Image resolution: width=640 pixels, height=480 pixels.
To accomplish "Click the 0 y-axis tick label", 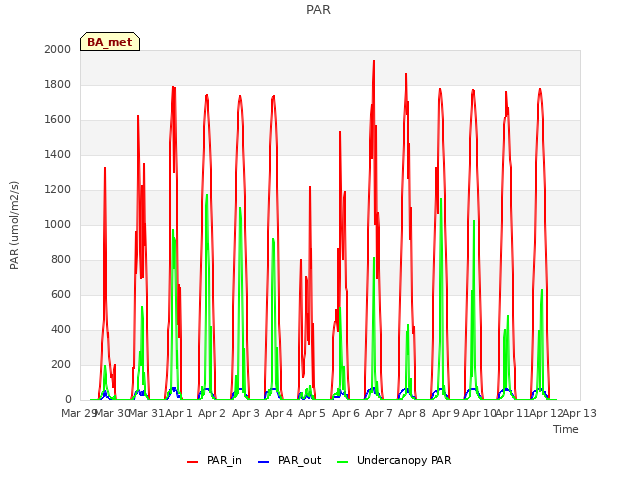I will [x=68, y=399].
